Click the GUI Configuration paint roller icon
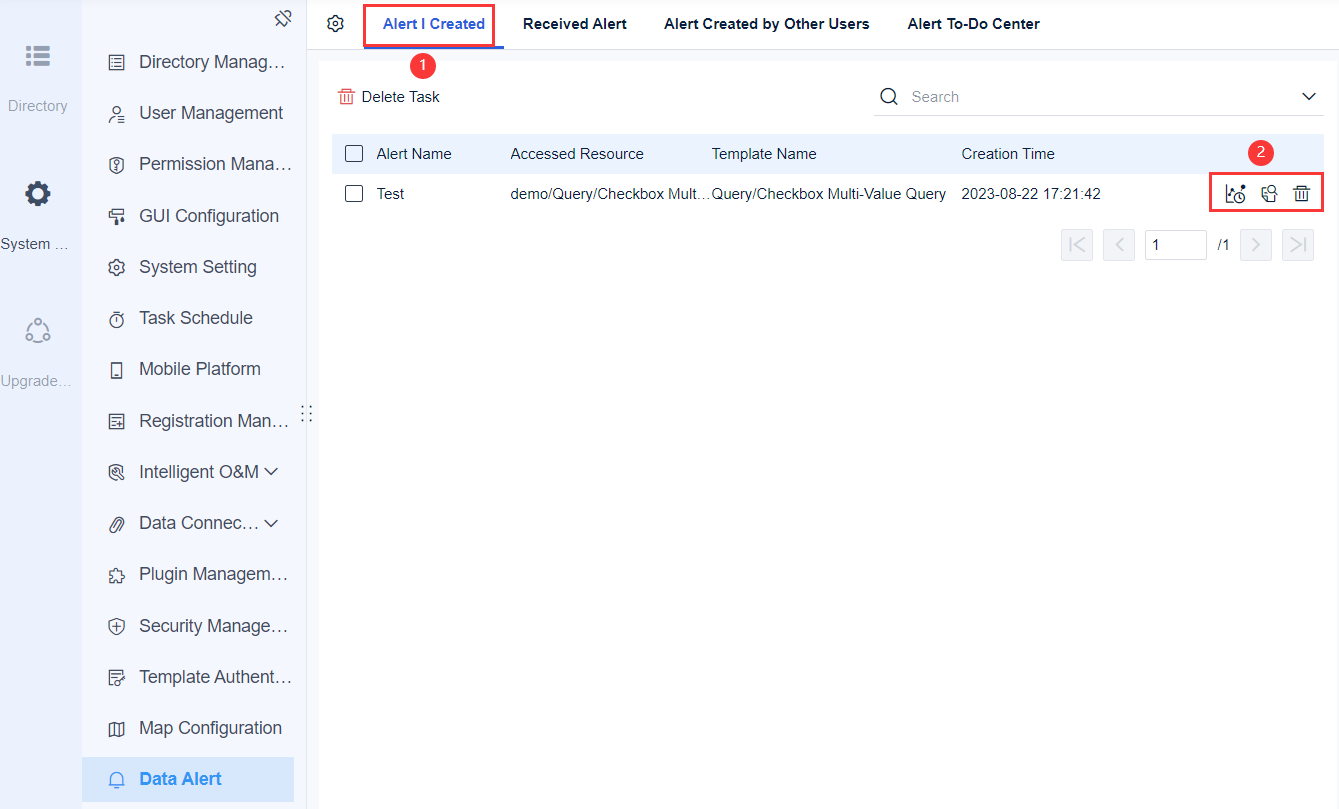This screenshot has height=809, width=1339. [x=117, y=217]
